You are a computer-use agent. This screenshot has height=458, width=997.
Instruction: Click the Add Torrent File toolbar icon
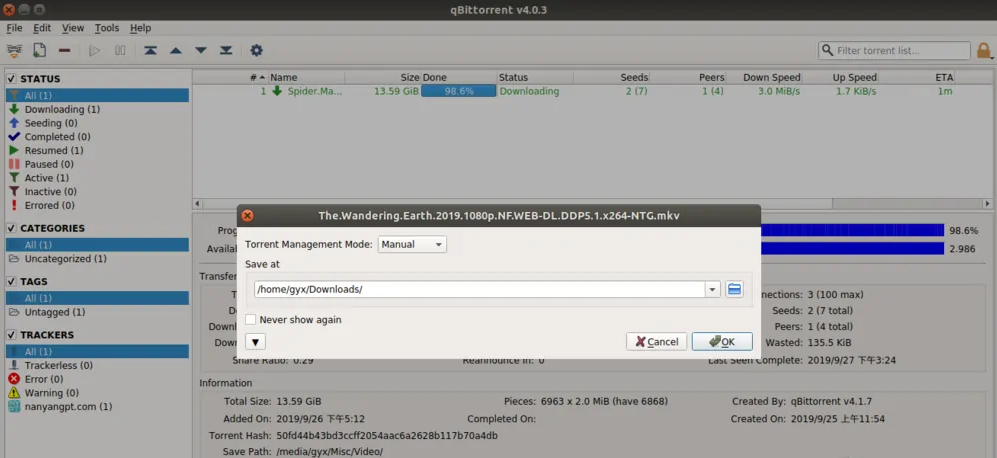point(39,50)
